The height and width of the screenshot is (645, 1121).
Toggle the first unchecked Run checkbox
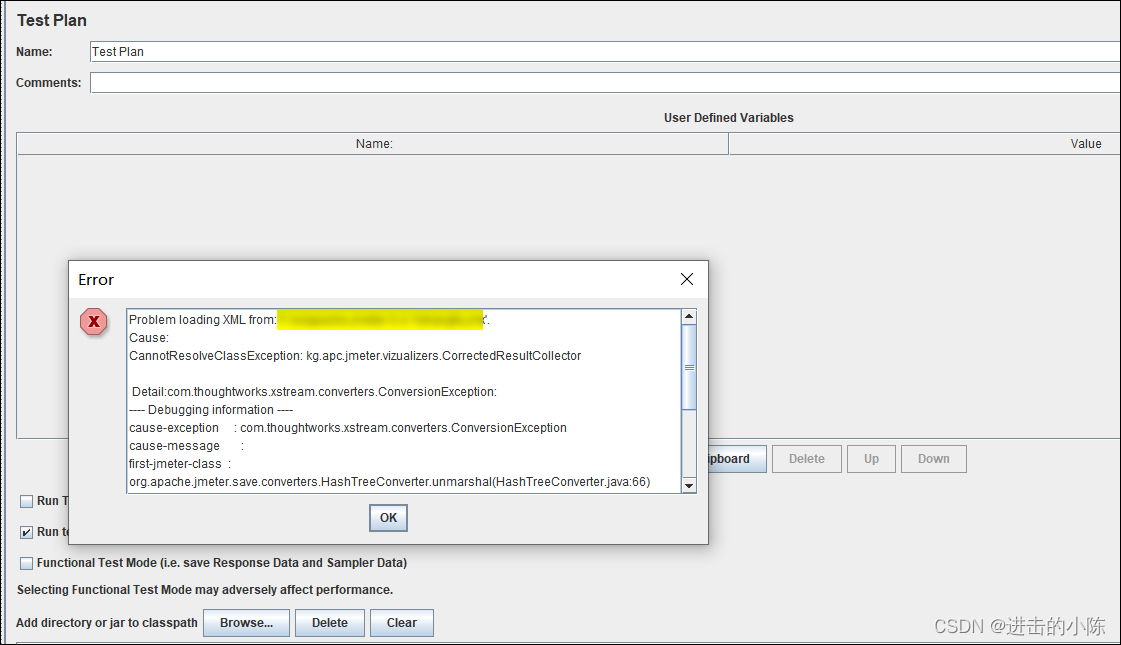(26, 501)
